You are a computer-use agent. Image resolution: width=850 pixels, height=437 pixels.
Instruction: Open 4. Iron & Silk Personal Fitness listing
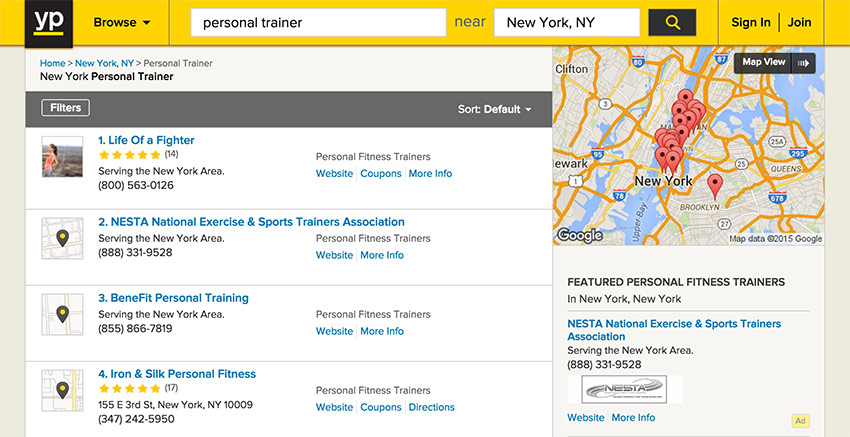tap(177, 374)
